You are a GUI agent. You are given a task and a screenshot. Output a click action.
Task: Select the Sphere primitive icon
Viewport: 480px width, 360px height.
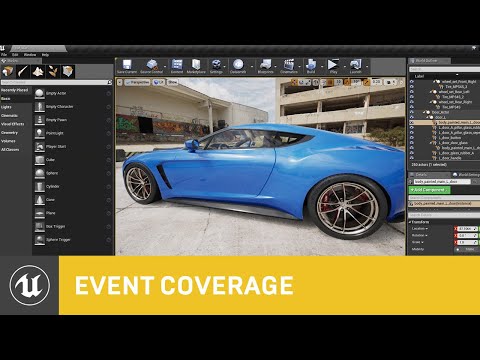pos(40,173)
